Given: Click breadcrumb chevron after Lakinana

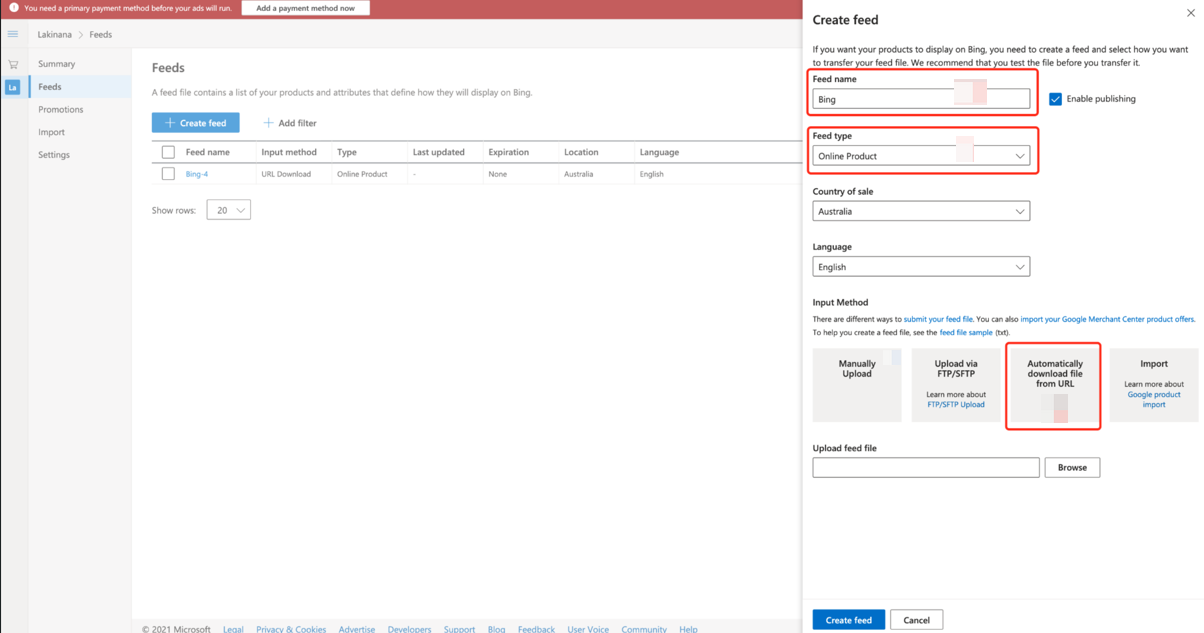Looking at the screenshot, I should [x=81, y=35].
